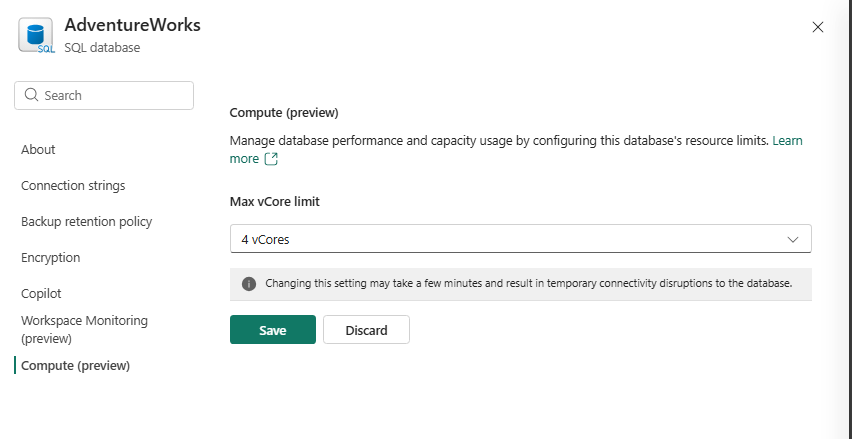Switch to Copilot settings

[41, 293]
